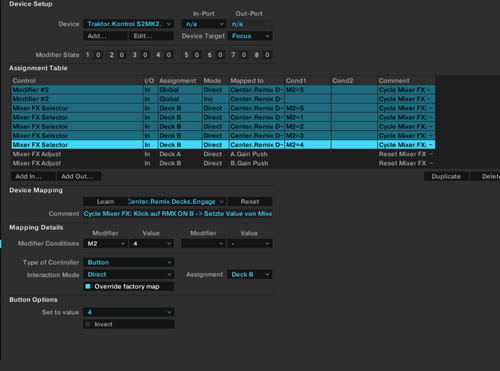Screen dimensions: 500x371
Task: Click the Duplicate button
Action: pos(446,176)
